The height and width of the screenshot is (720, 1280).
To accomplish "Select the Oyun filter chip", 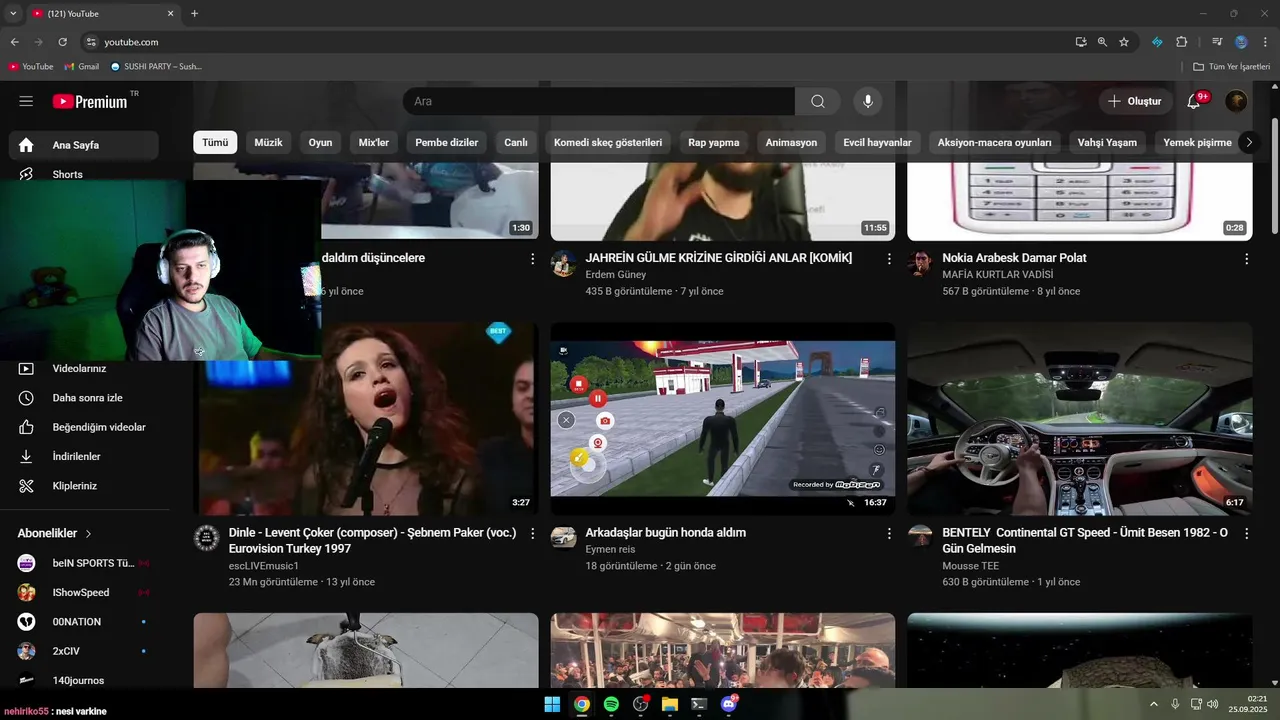I will pyautogui.click(x=320, y=142).
